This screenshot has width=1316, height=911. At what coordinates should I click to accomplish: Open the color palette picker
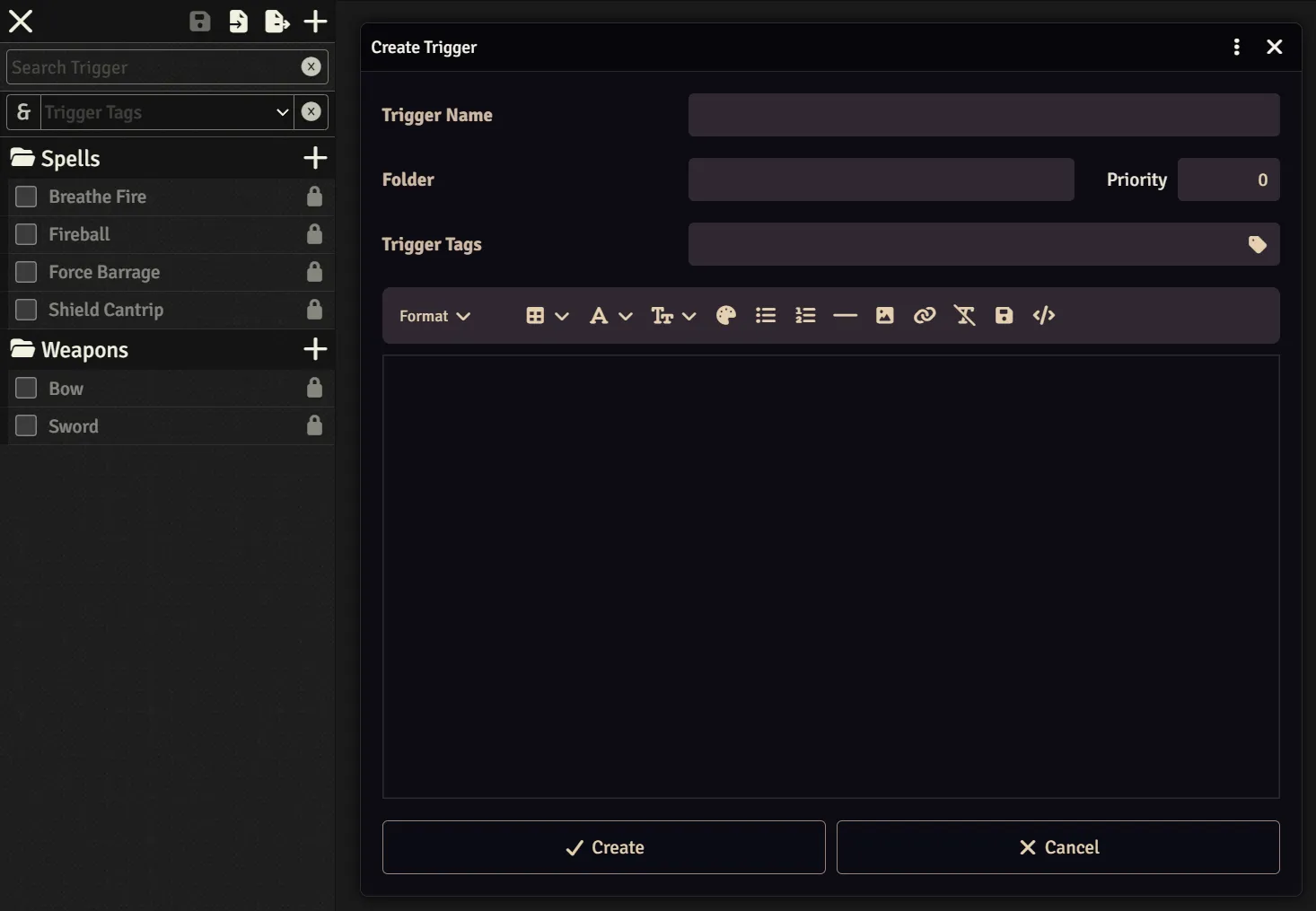point(726,316)
